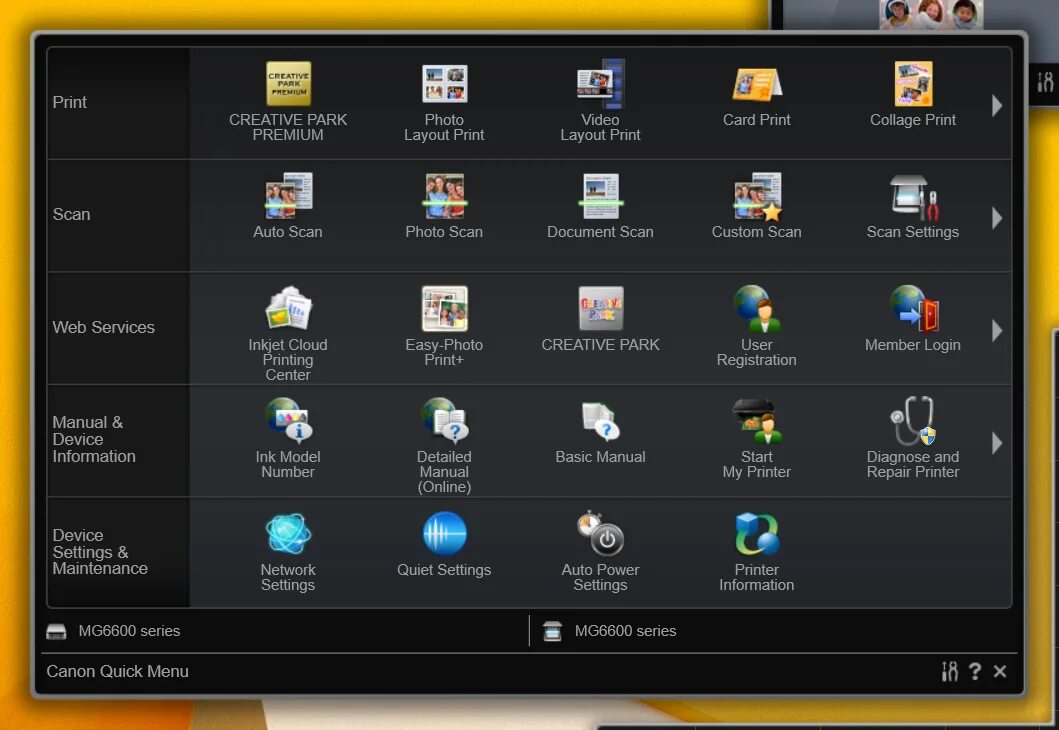1059x730 pixels.
Task: Select the Scan category
Action: (x=118, y=215)
